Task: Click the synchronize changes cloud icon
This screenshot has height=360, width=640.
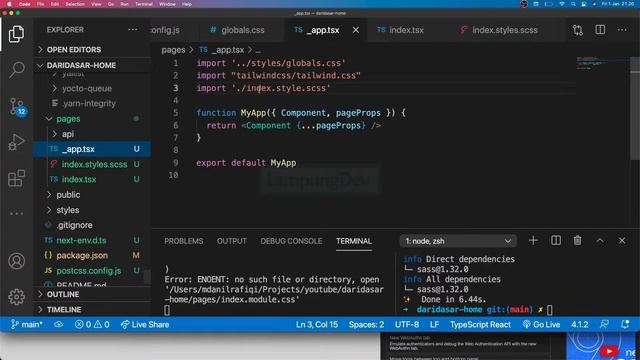Action: 58,324
